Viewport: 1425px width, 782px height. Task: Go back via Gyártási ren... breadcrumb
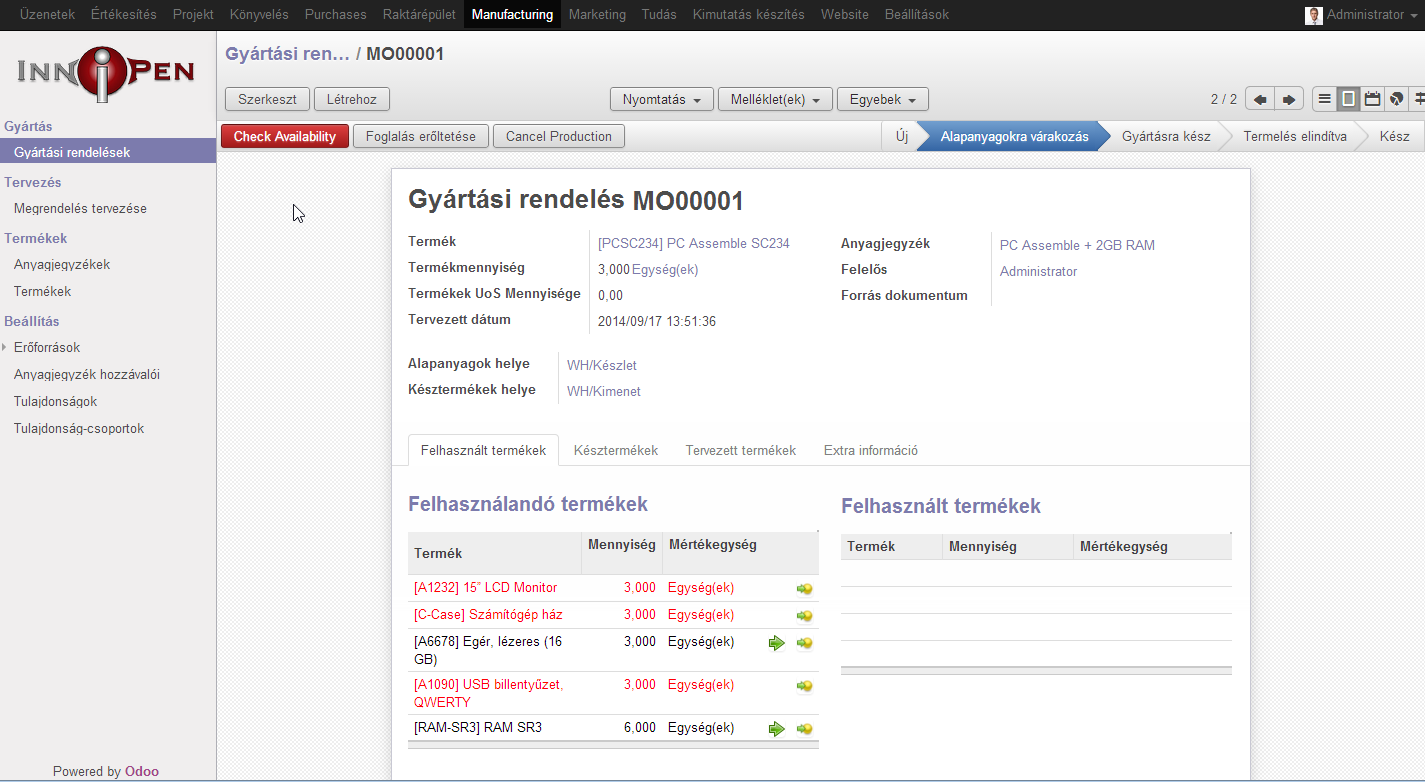pyautogui.click(x=287, y=54)
